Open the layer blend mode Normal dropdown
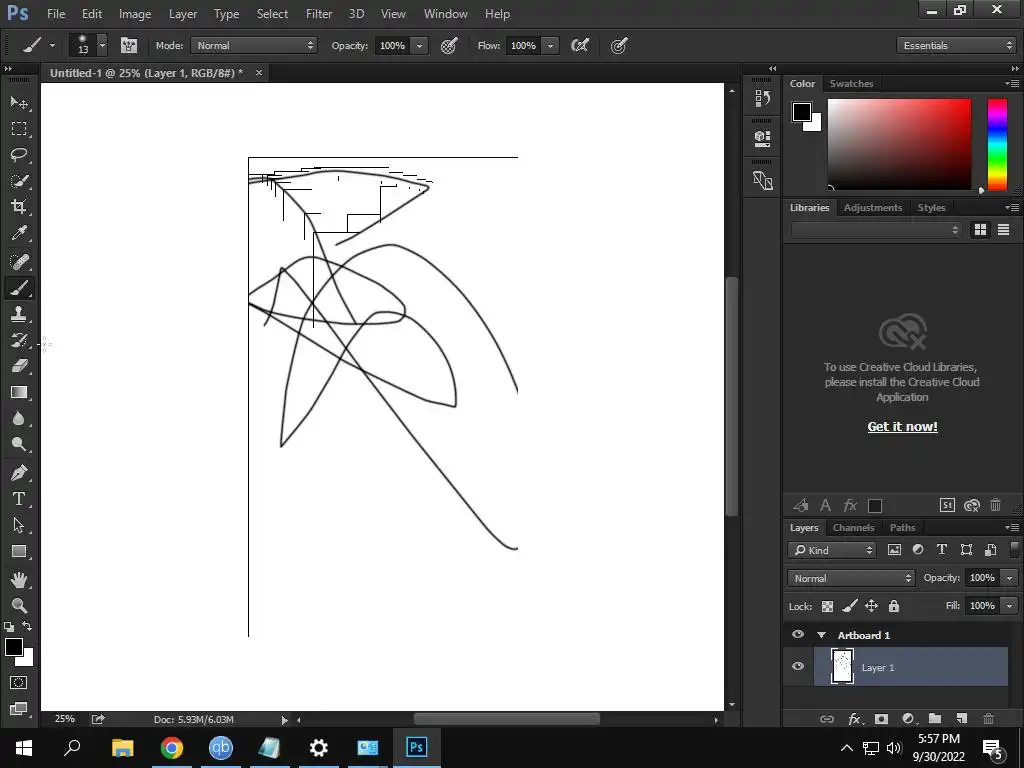1024x768 pixels. (x=851, y=578)
